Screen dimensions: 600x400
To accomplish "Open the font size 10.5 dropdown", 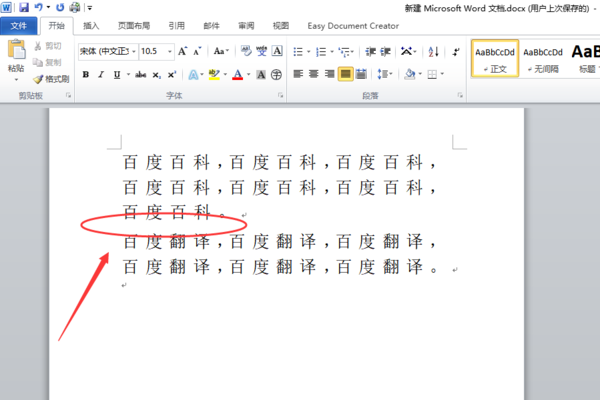I will click(170, 51).
